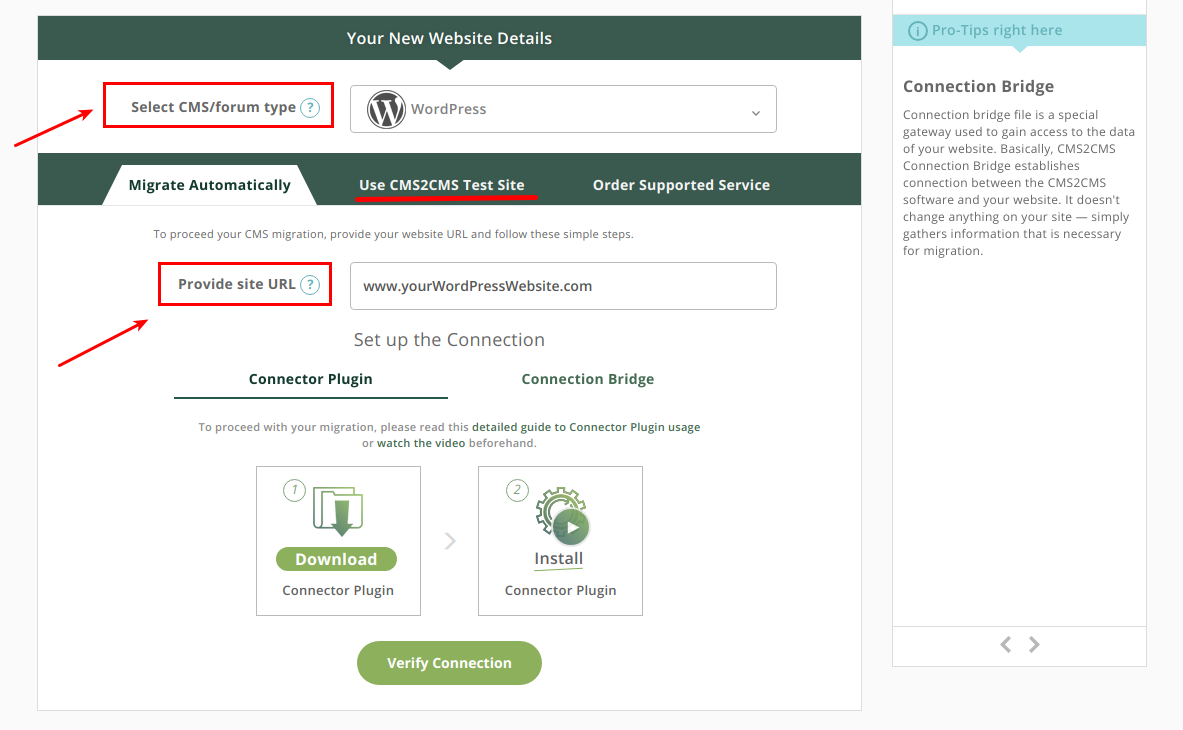Click the download folder icon in step 1

click(338, 511)
